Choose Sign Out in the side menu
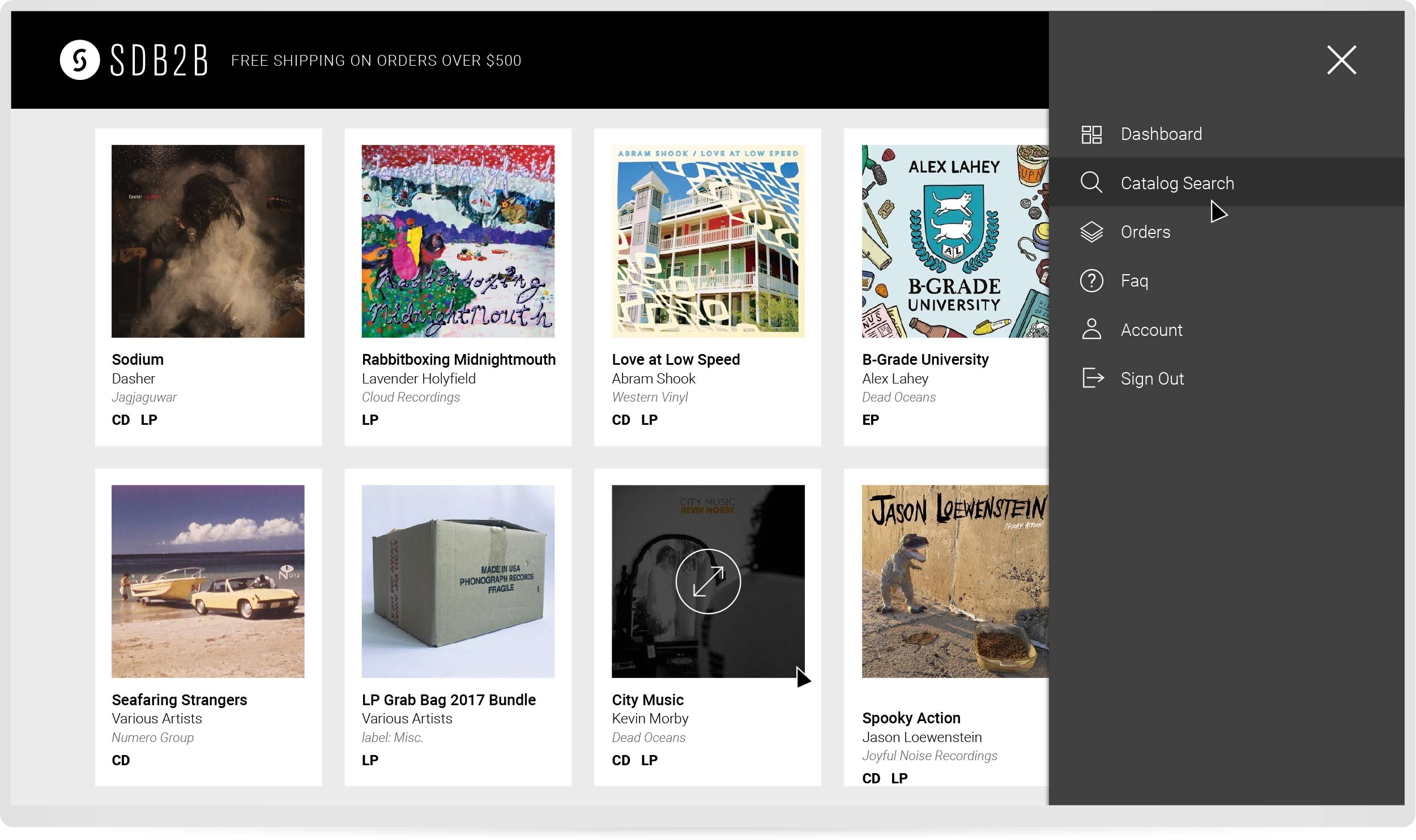 1226,378
